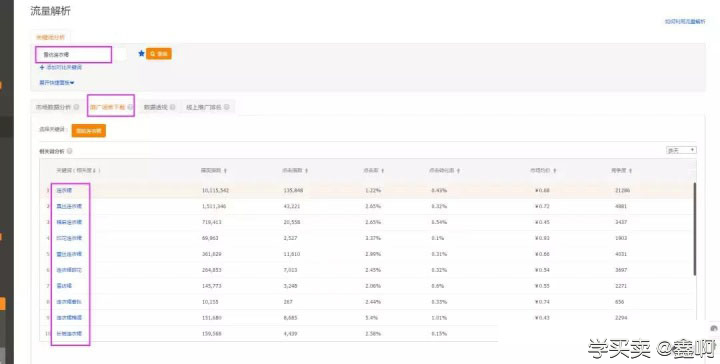Image resolution: width=720 pixels, height=364 pixels.
Task: Go to 线上推广排名 tab
Action: pos(204,107)
